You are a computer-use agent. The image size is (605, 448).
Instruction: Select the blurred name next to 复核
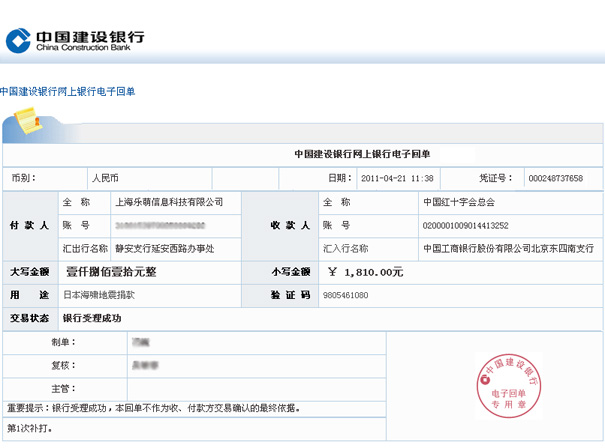pos(145,365)
